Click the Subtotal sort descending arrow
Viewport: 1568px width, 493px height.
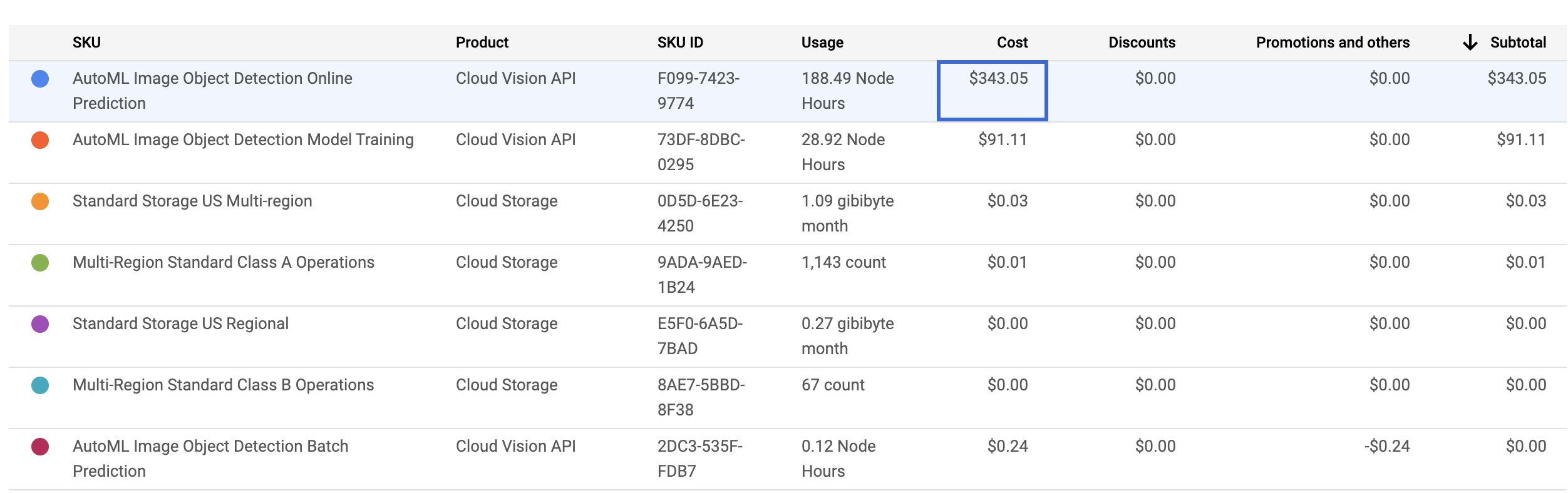click(x=1470, y=43)
